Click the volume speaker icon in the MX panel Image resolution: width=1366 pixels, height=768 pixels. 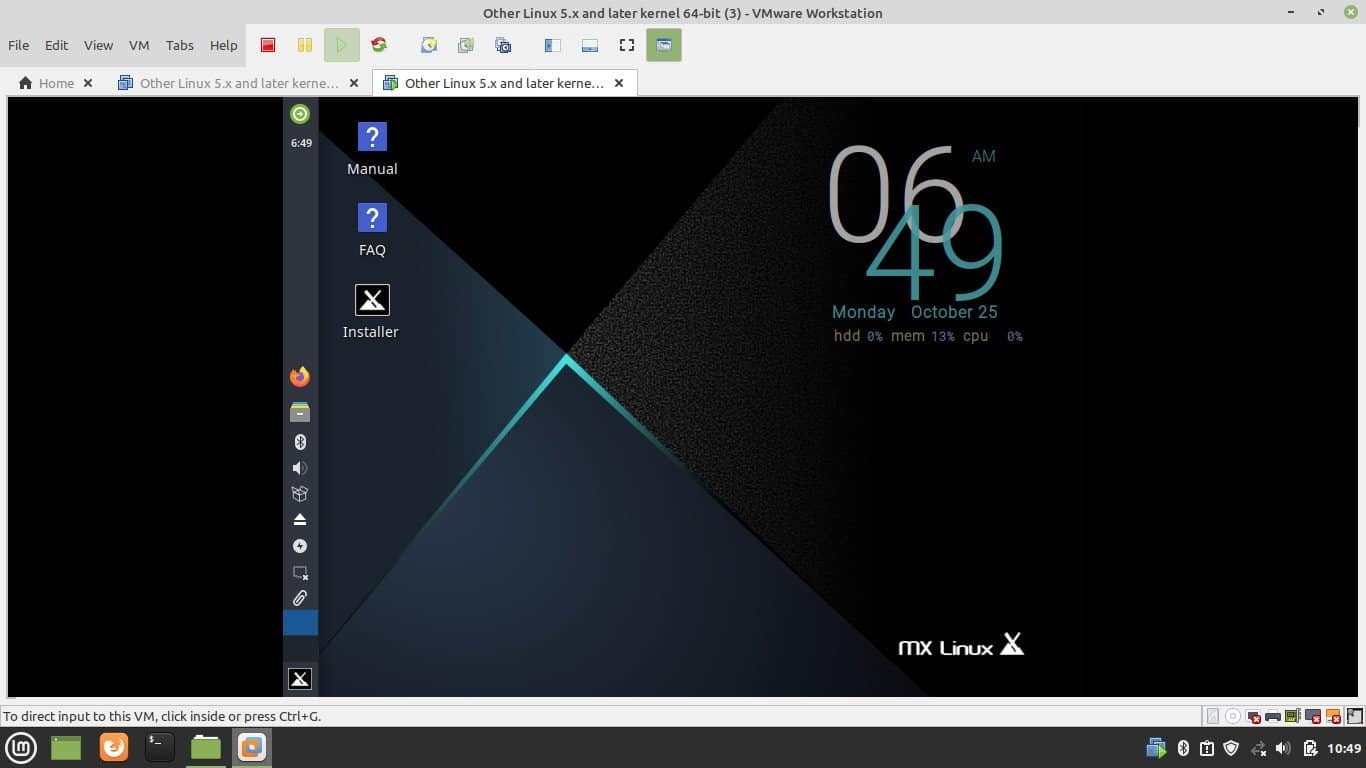tap(300, 468)
